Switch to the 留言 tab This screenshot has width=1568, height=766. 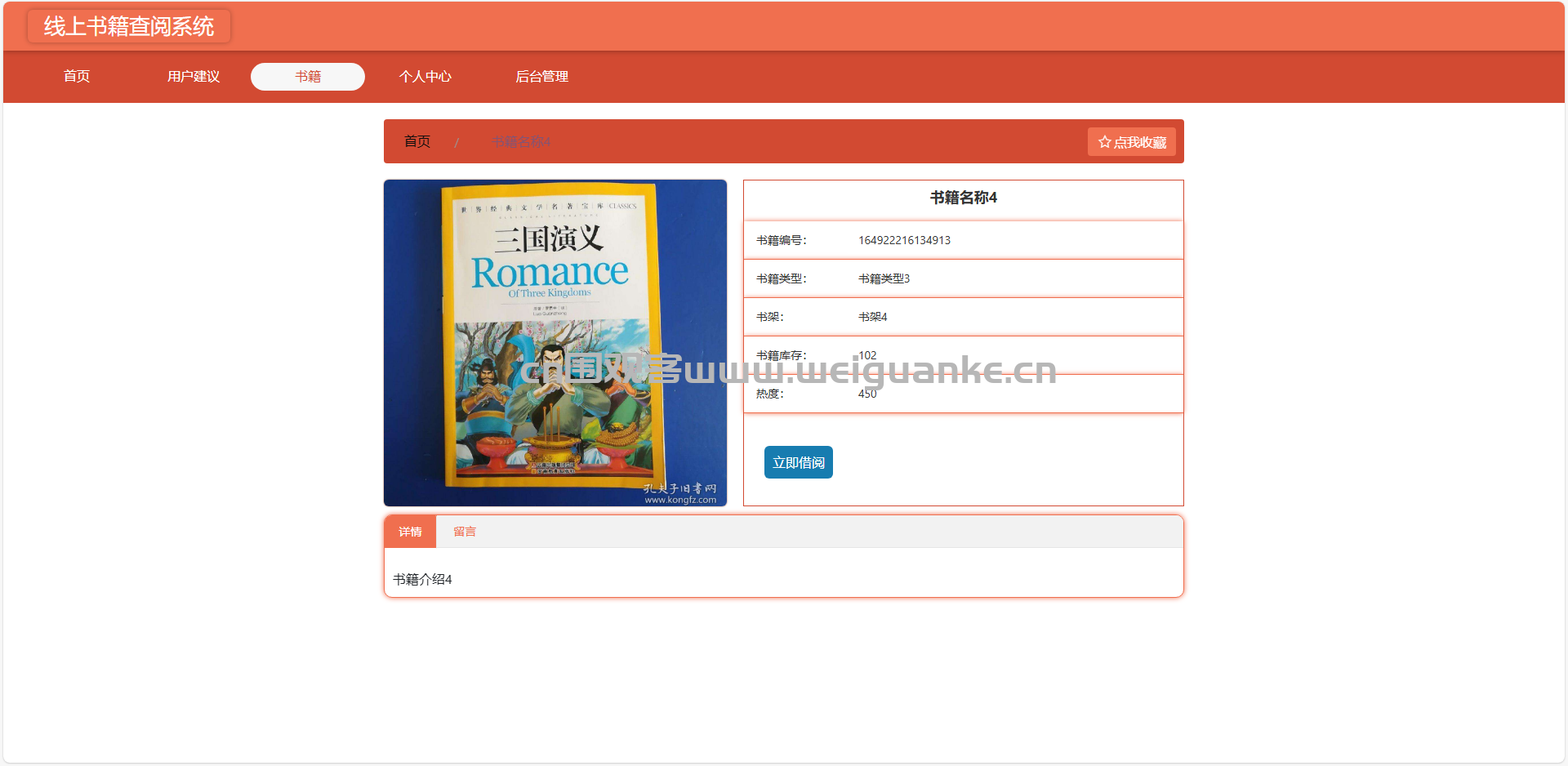(465, 532)
